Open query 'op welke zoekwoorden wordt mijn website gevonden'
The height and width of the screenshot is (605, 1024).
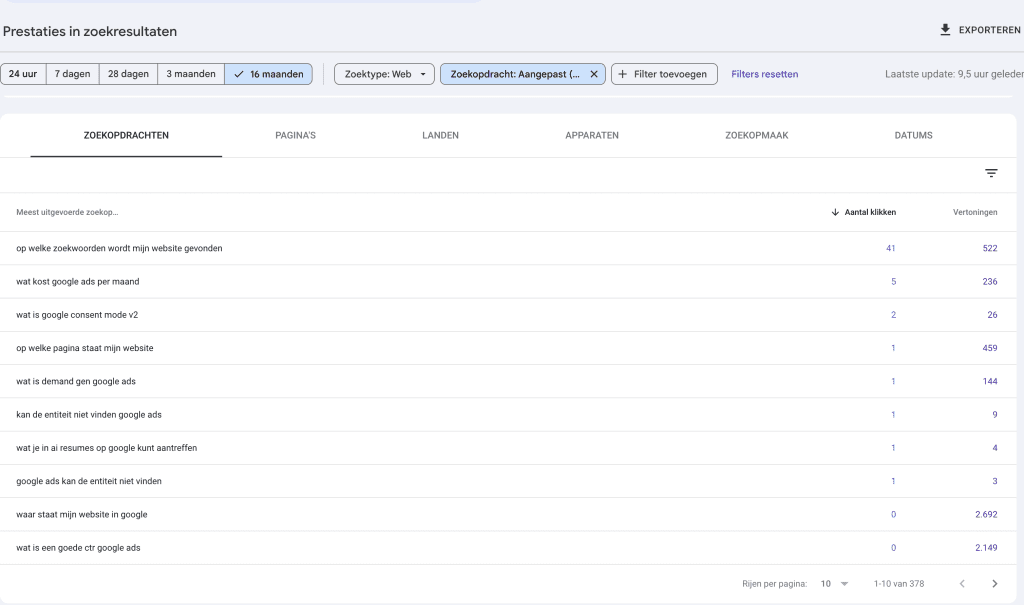(x=120, y=248)
